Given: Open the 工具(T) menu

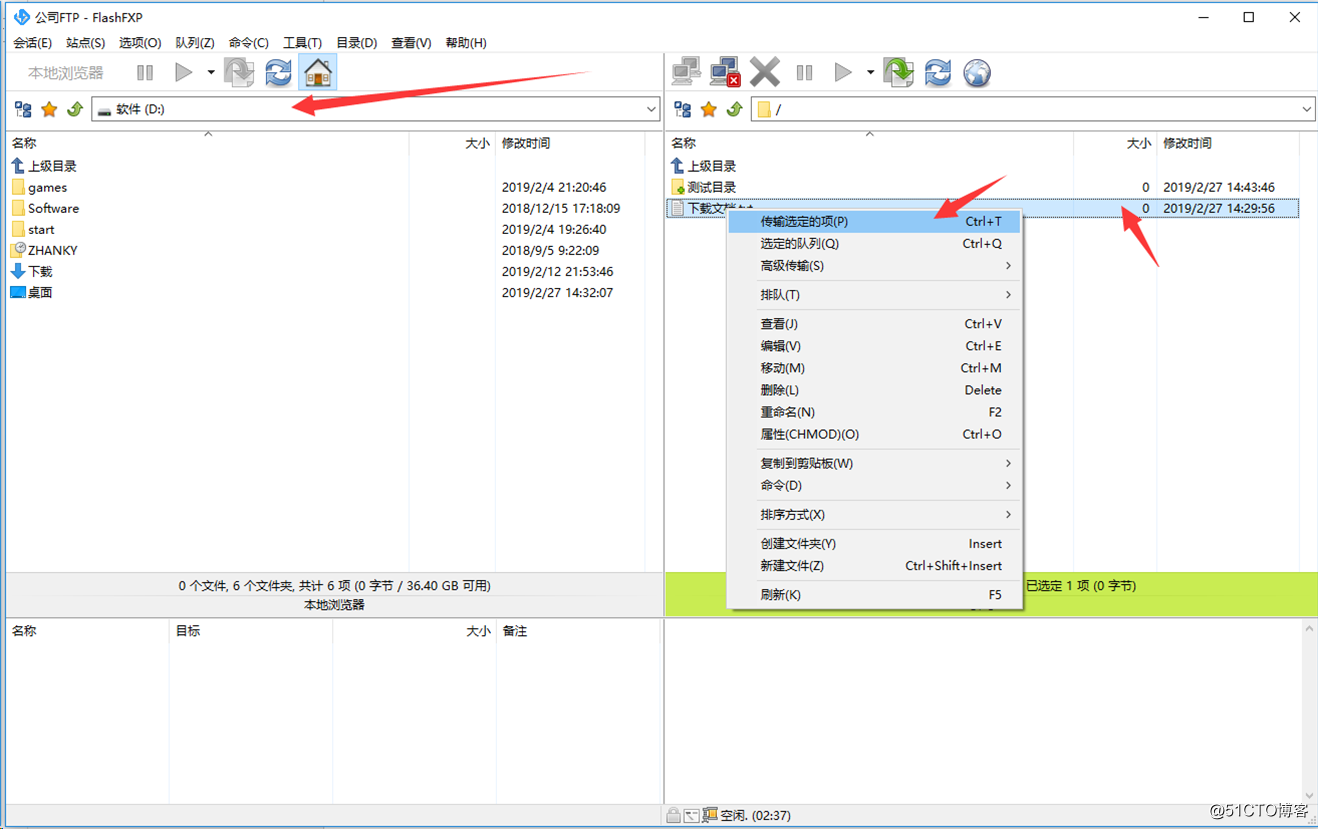Looking at the screenshot, I should [302, 43].
